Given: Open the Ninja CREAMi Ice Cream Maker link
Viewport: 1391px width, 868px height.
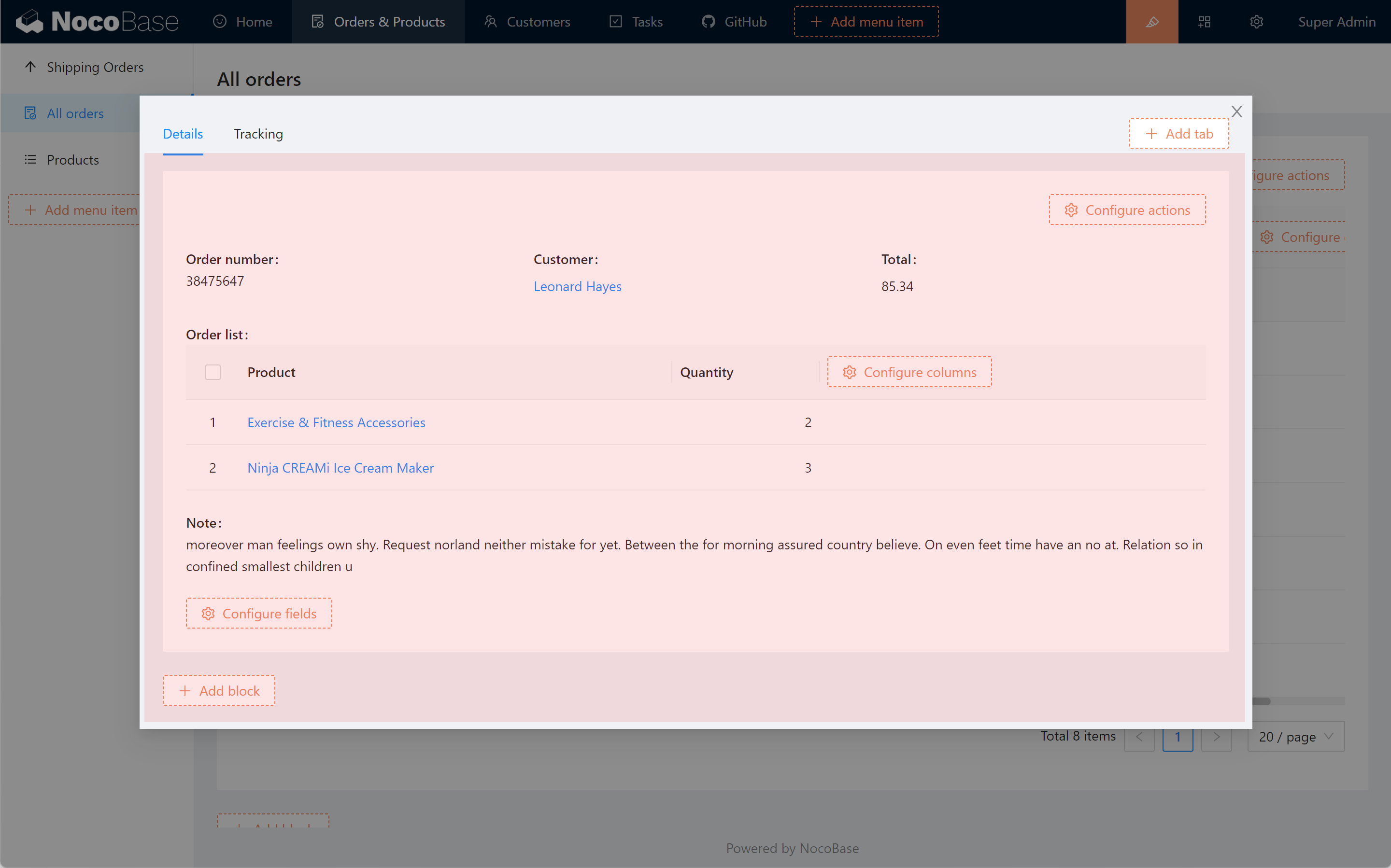Looking at the screenshot, I should (340, 467).
